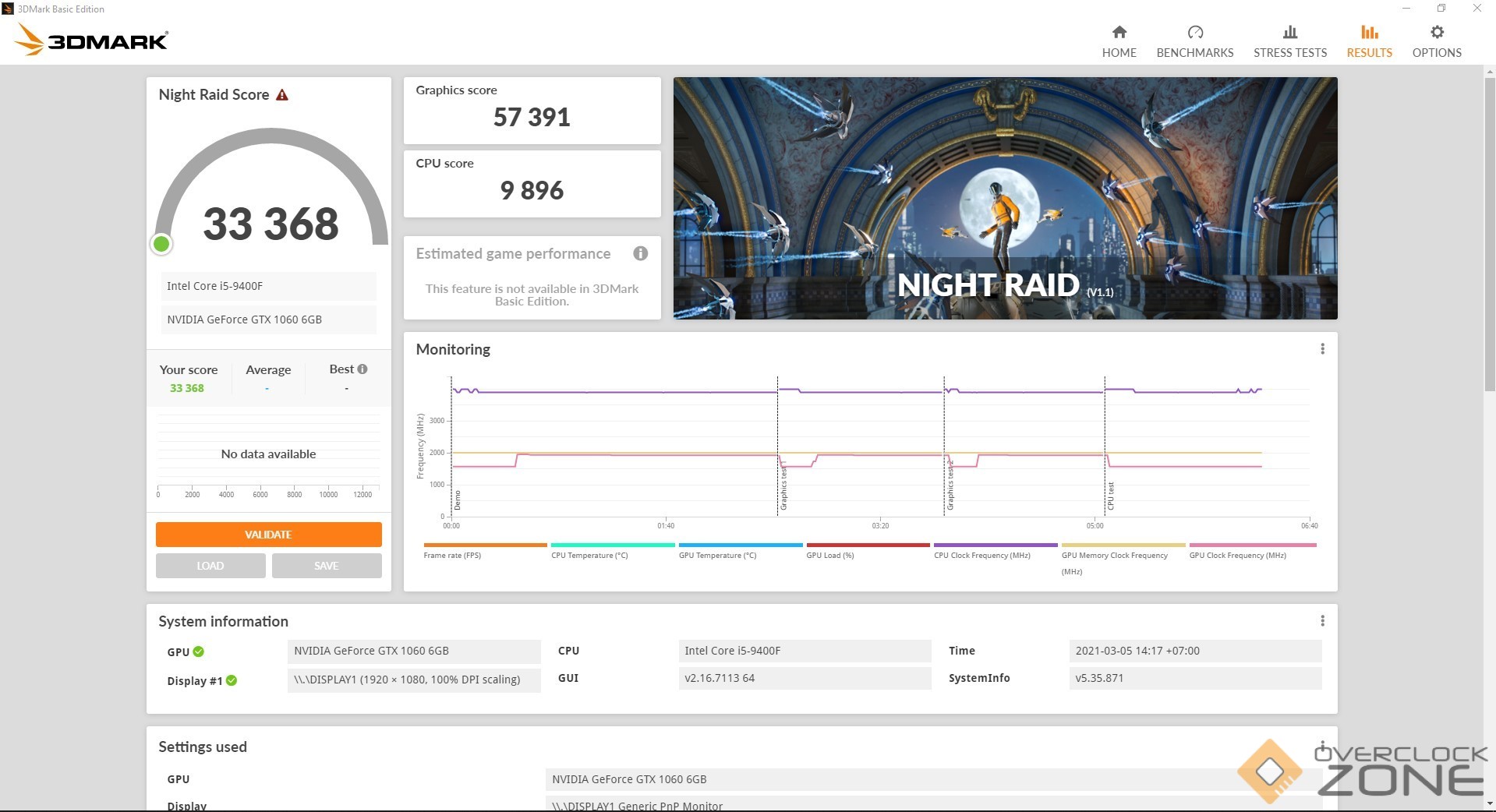Image resolution: width=1496 pixels, height=812 pixels.
Task: Click the orange Validate button
Action: [268, 535]
